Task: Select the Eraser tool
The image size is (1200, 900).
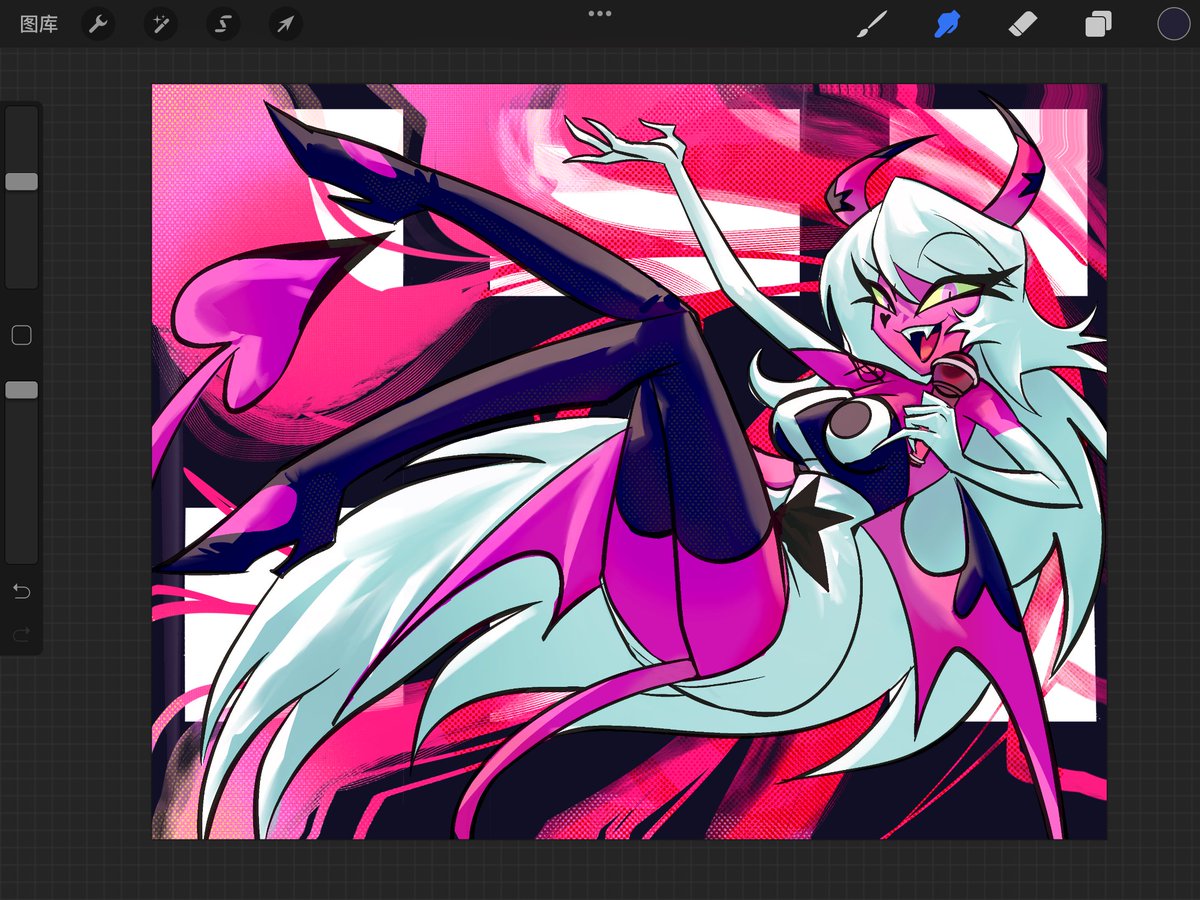Action: coord(1023,24)
